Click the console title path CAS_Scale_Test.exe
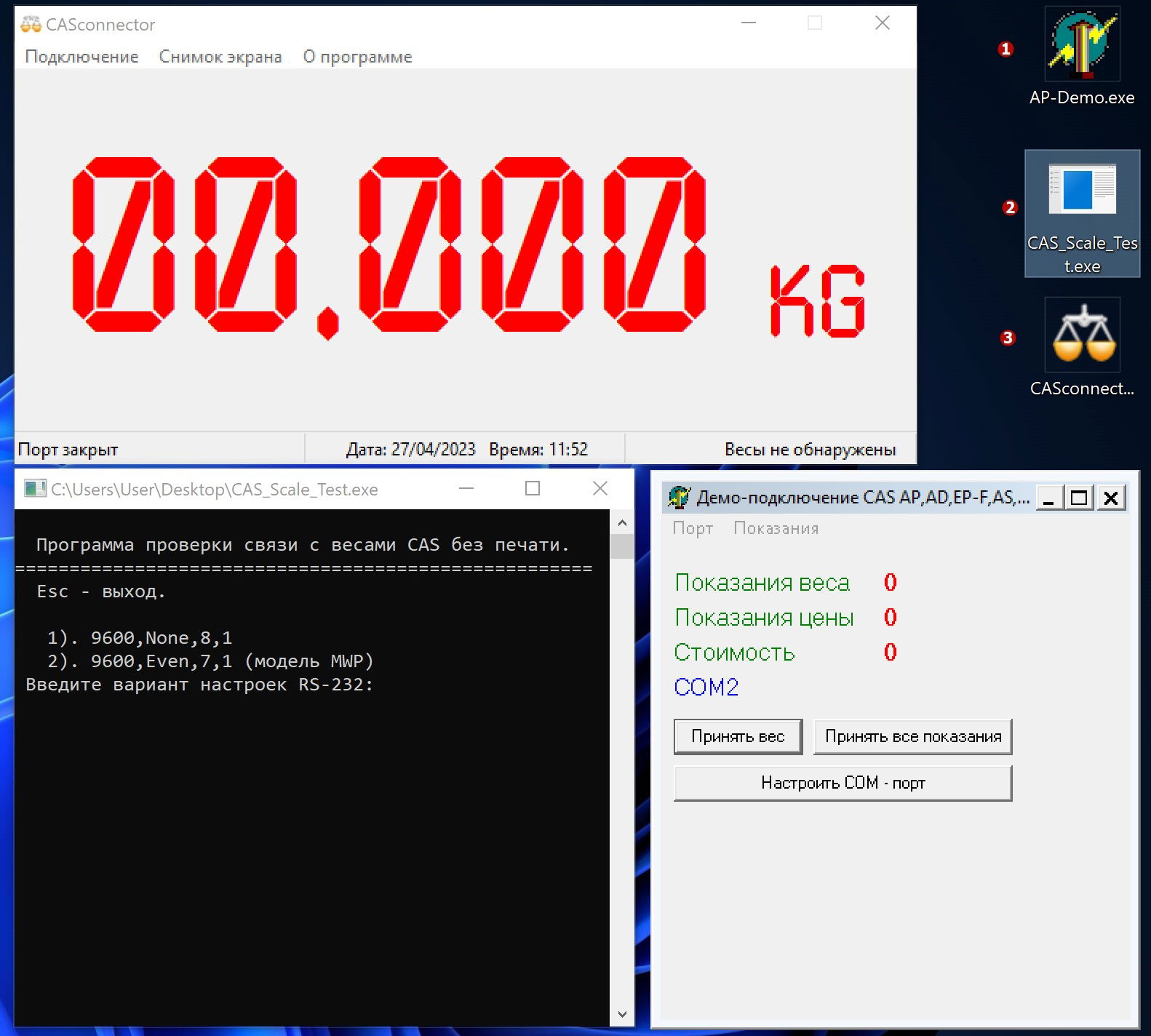 tap(214, 490)
